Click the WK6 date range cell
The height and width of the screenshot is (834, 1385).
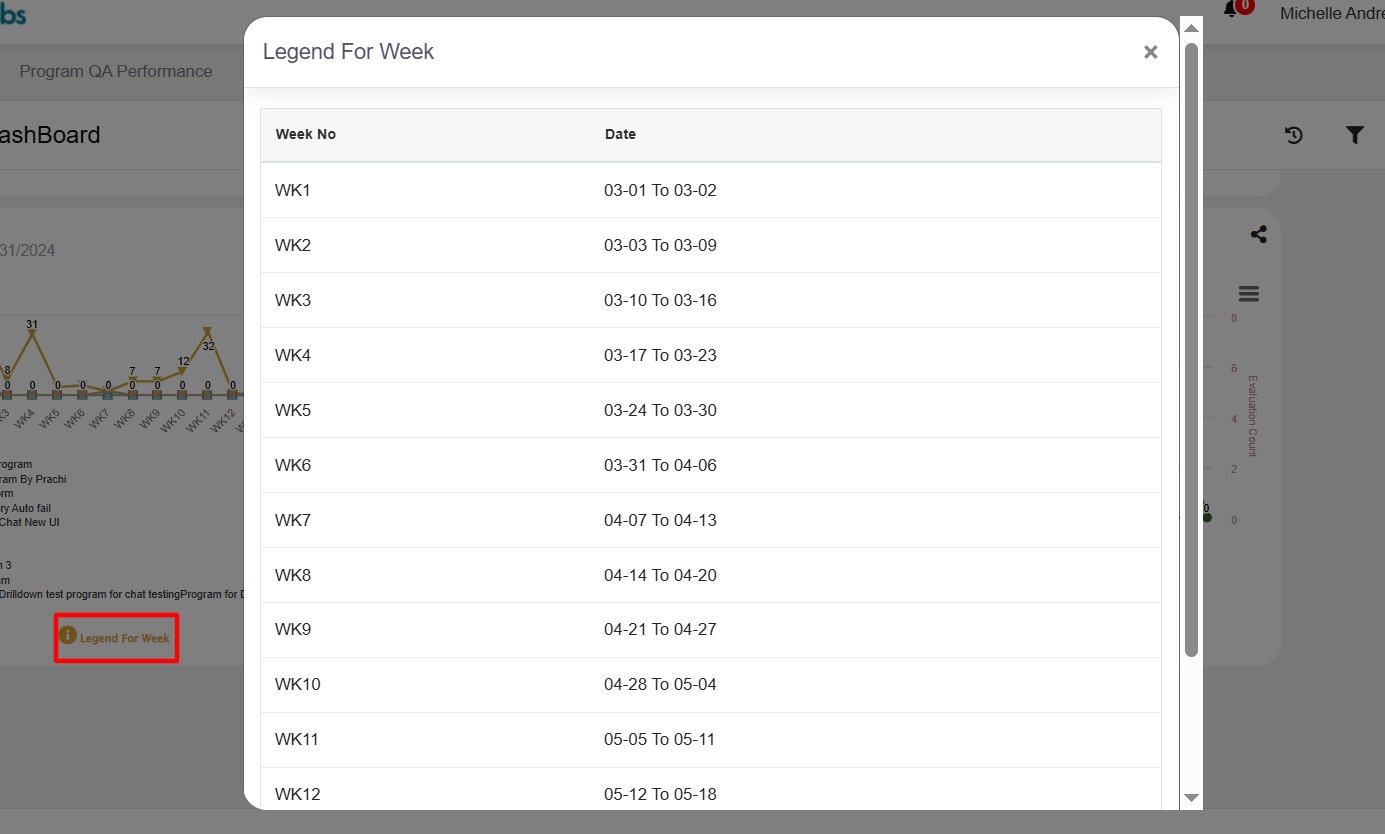(660, 465)
